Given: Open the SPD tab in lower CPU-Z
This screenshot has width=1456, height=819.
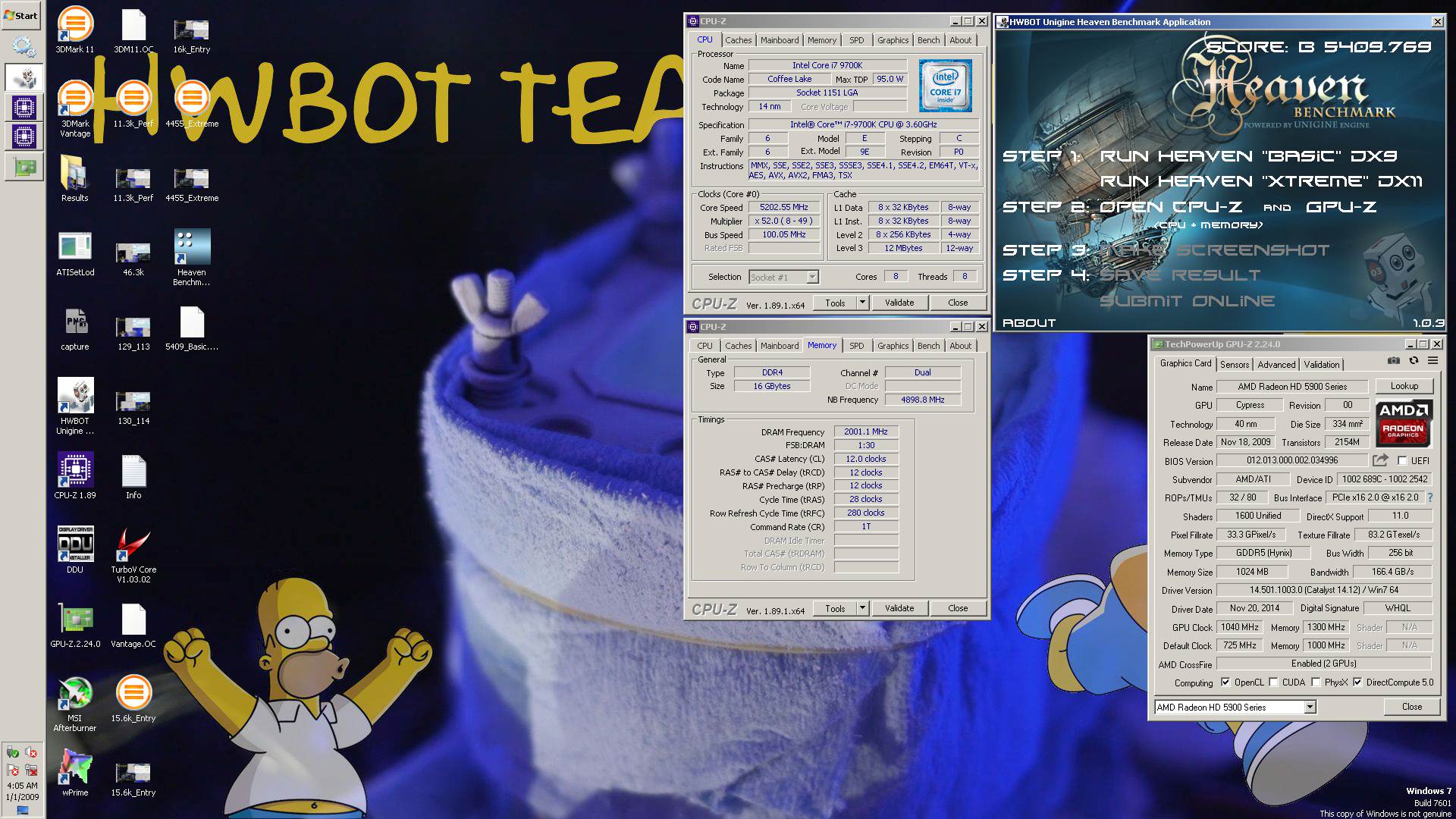Looking at the screenshot, I should click(856, 346).
